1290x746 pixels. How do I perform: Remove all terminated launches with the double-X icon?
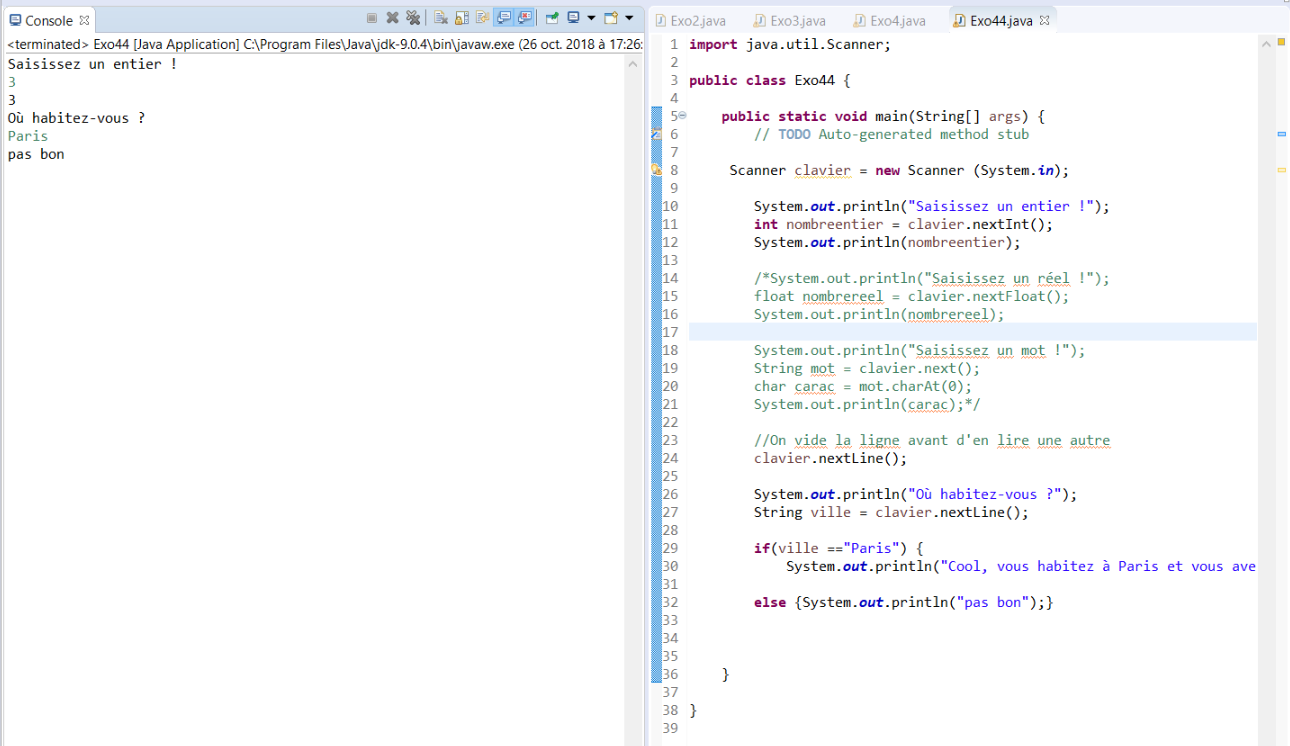point(412,18)
